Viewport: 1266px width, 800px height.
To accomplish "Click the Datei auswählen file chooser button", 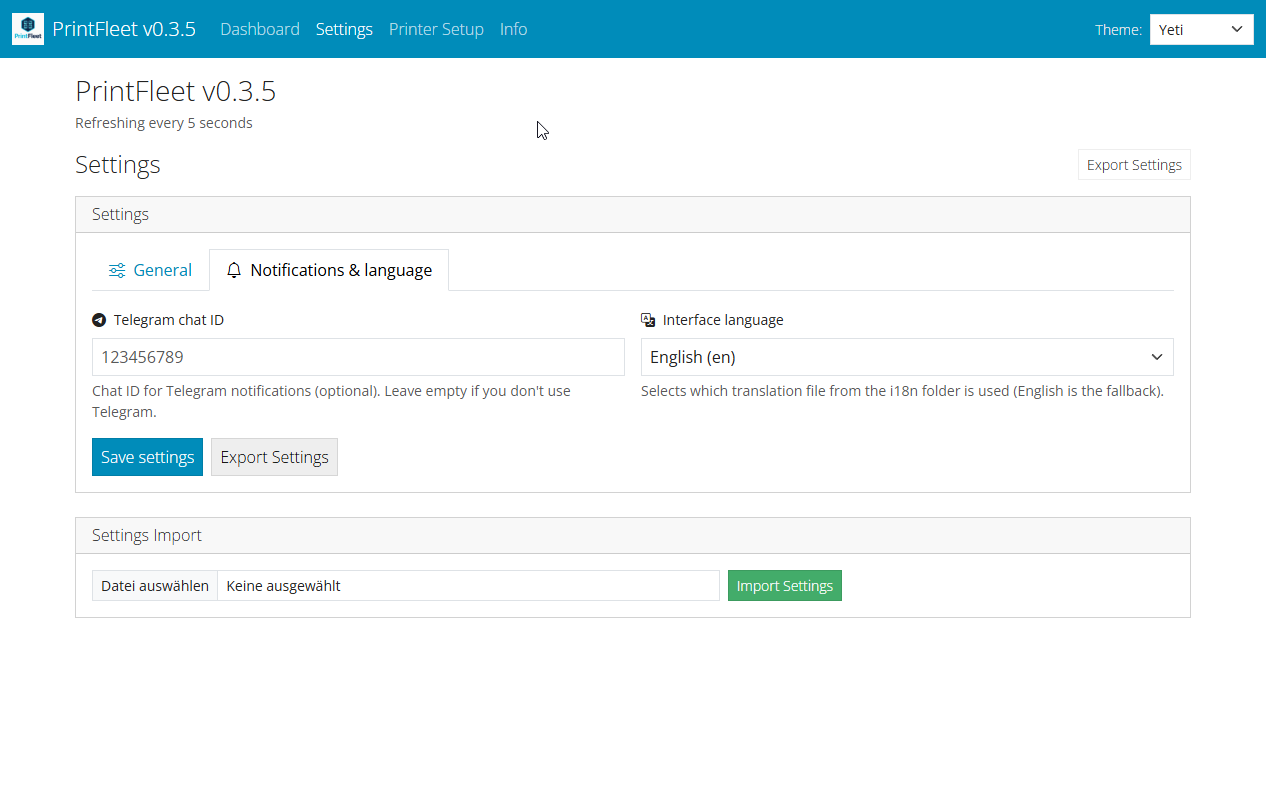I will pos(155,586).
